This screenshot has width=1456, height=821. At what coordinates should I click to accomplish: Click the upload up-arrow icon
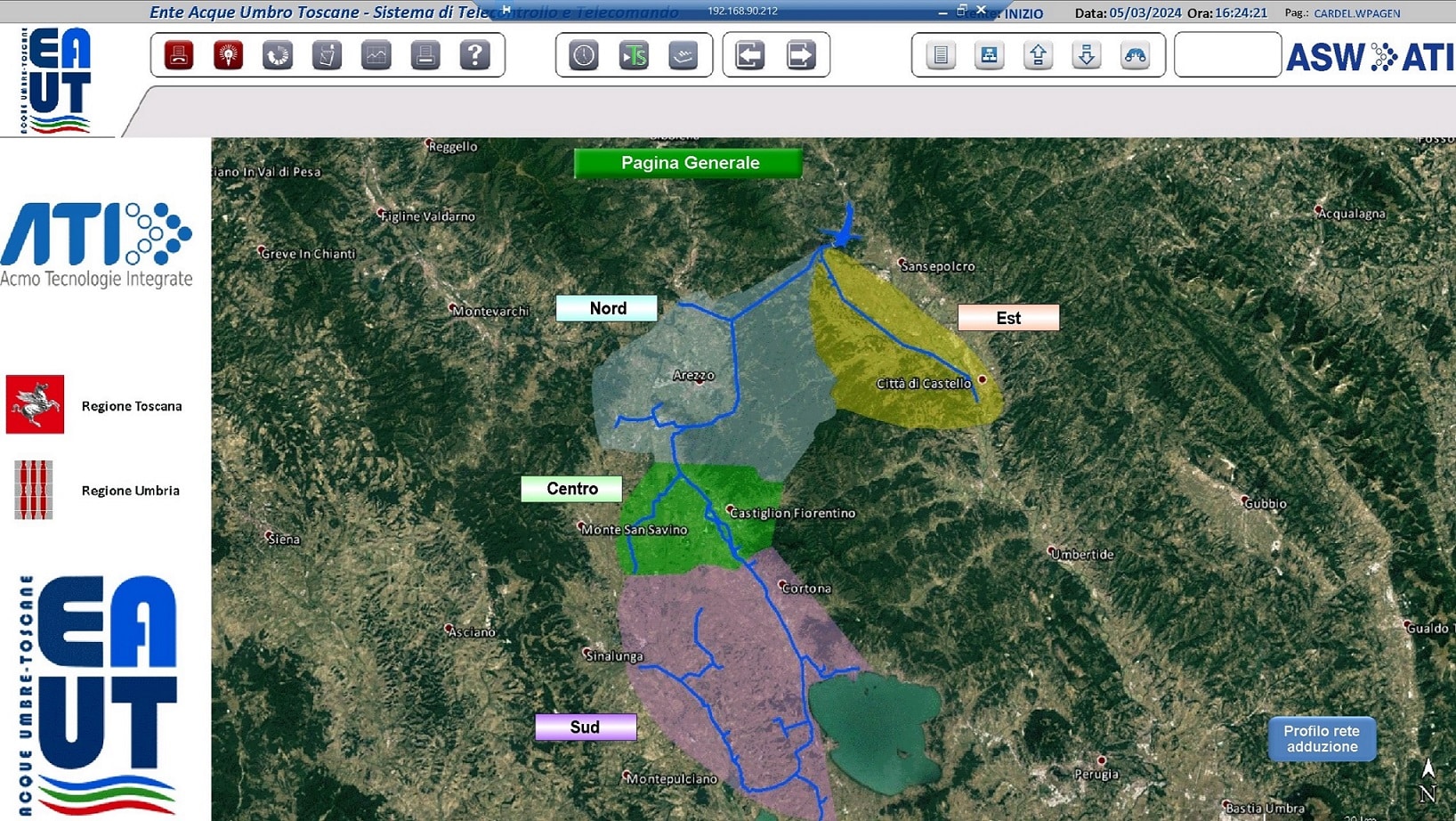click(1038, 55)
